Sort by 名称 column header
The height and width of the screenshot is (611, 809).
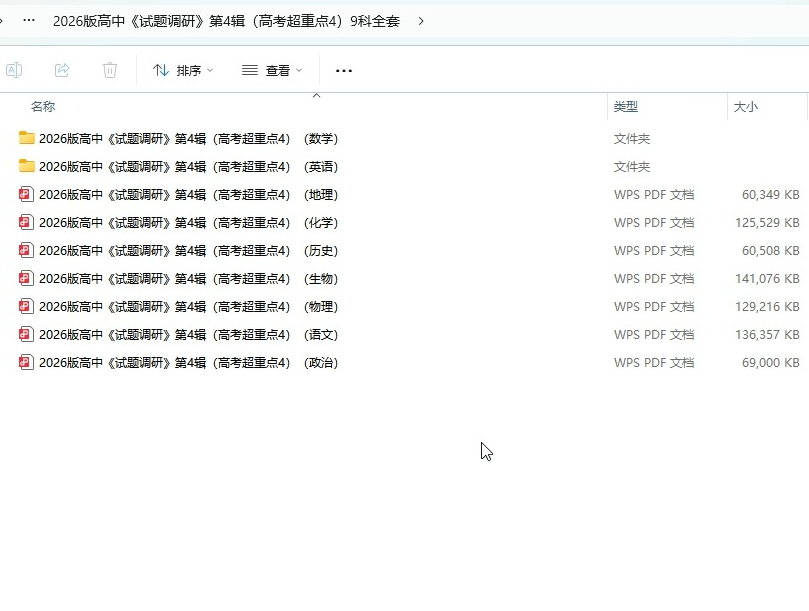(x=43, y=106)
